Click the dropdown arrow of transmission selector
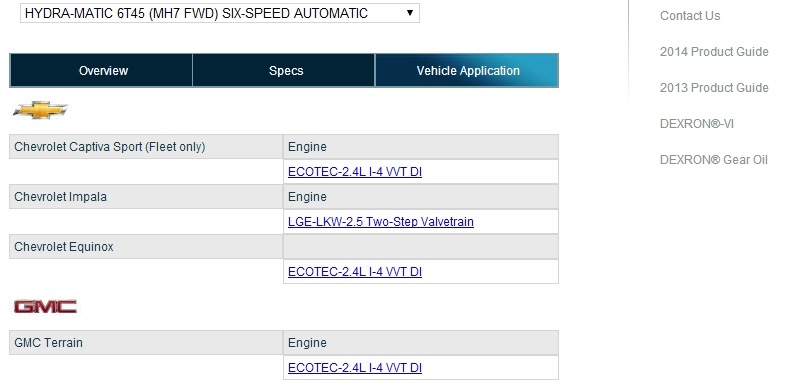The image size is (804, 388). [x=410, y=13]
